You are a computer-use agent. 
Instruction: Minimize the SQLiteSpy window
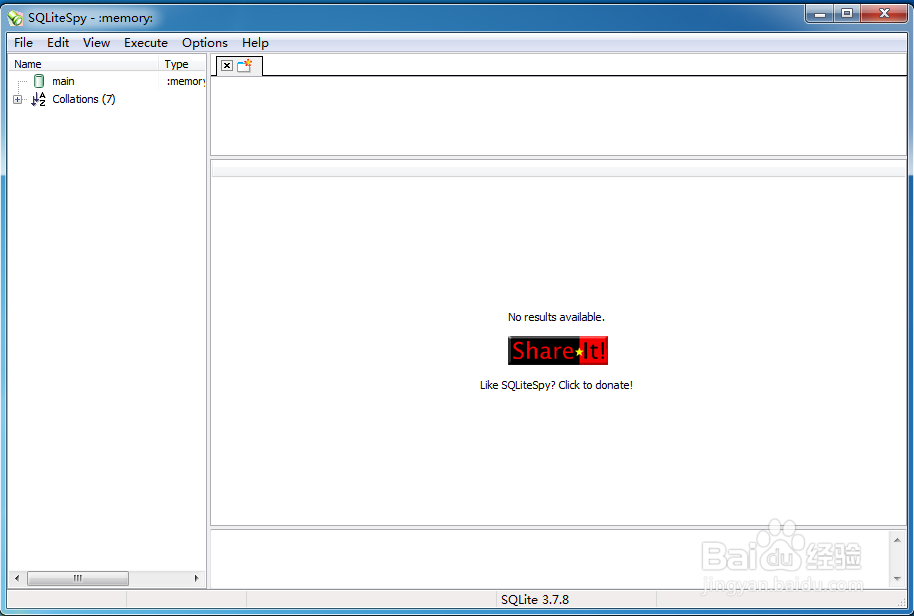pos(820,13)
